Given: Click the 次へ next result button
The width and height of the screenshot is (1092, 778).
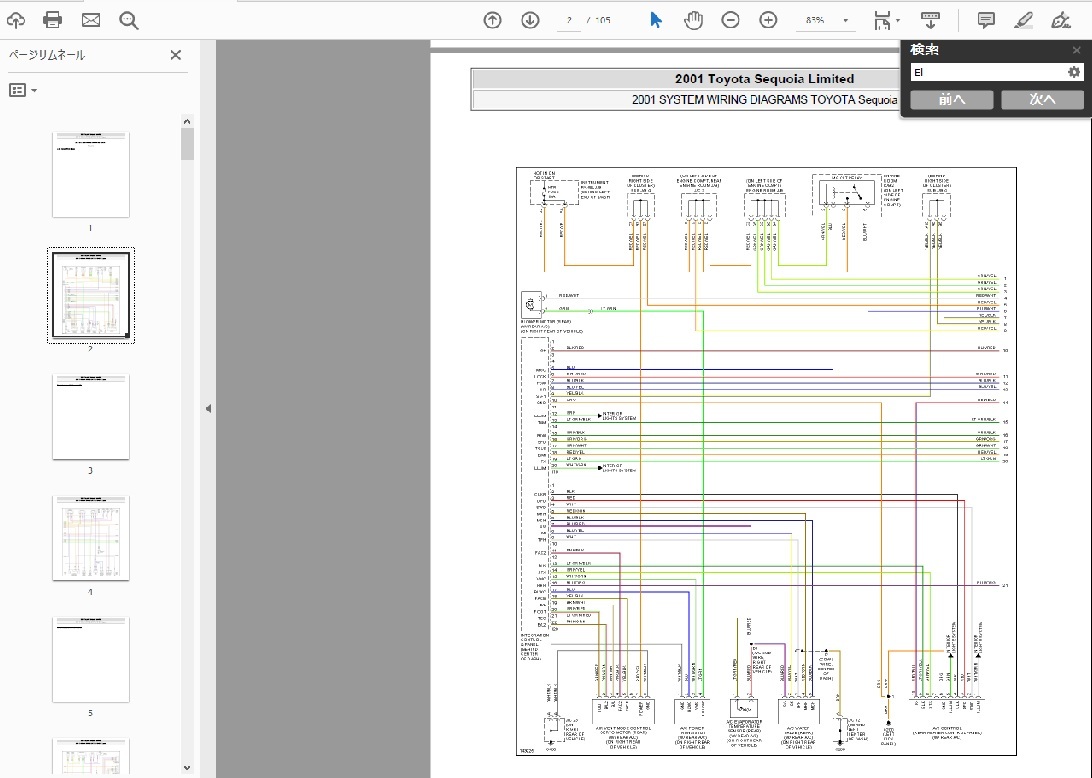Looking at the screenshot, I should 1042,100.
